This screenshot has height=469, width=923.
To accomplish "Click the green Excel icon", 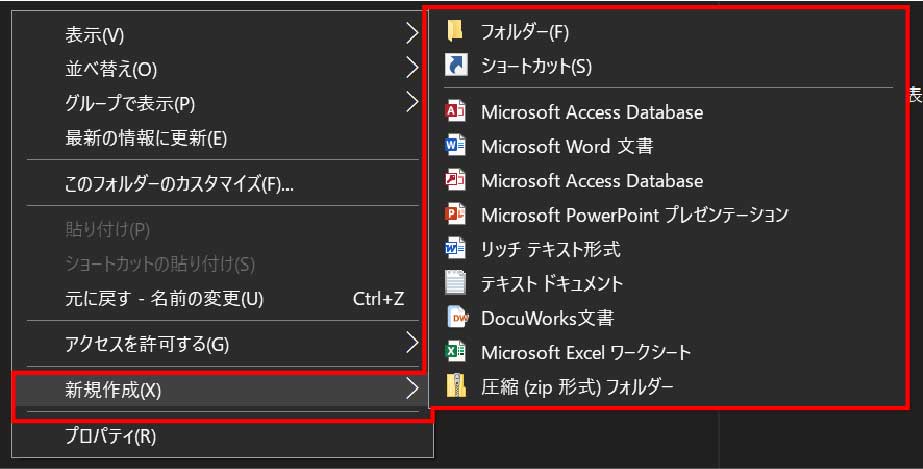I will coord(456,351).
